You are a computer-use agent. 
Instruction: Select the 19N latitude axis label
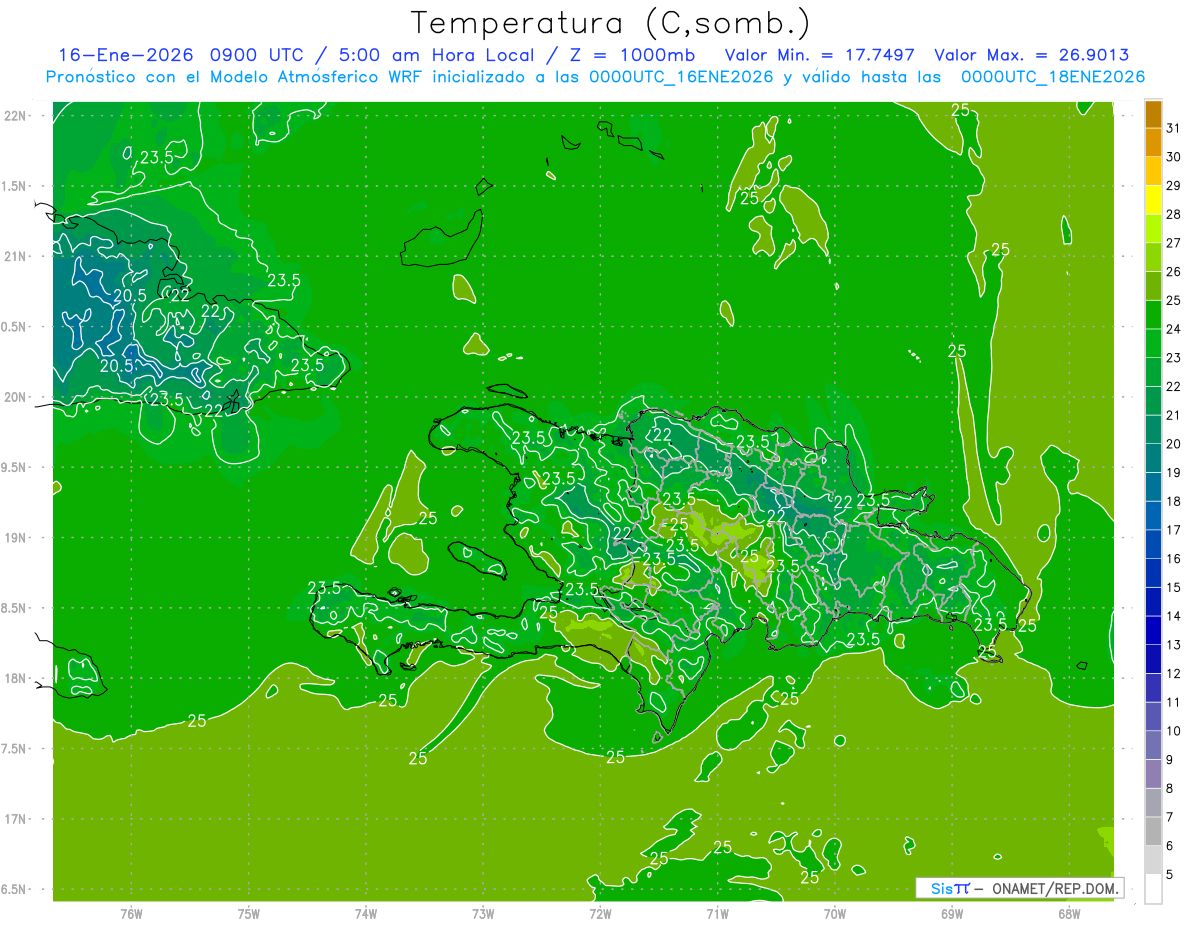[17, 537]
